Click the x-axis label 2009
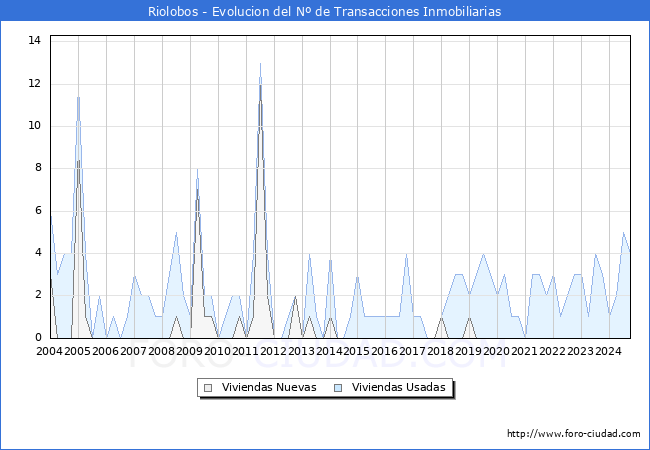This screenshot has width=650, height=450. point(189,351)
